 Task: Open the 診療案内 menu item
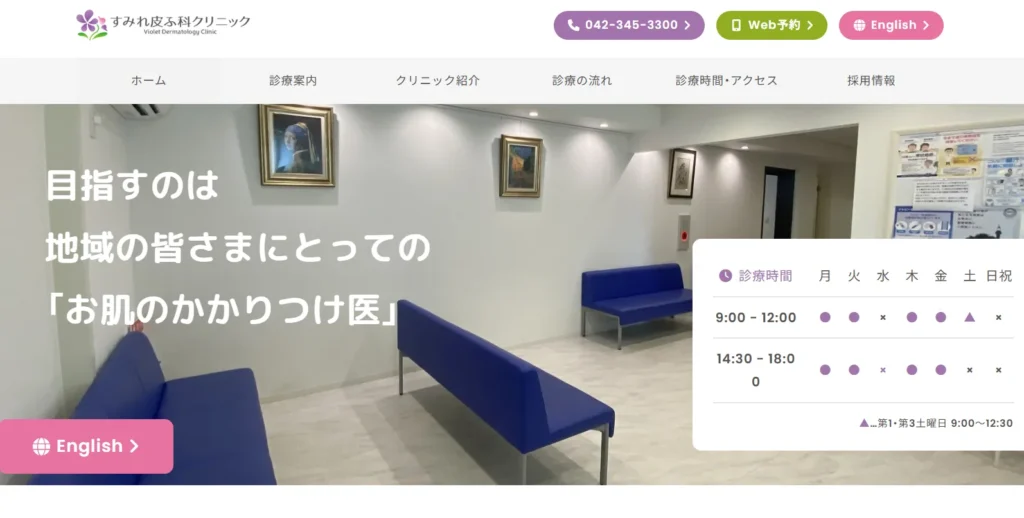click(x=293, y=81)
